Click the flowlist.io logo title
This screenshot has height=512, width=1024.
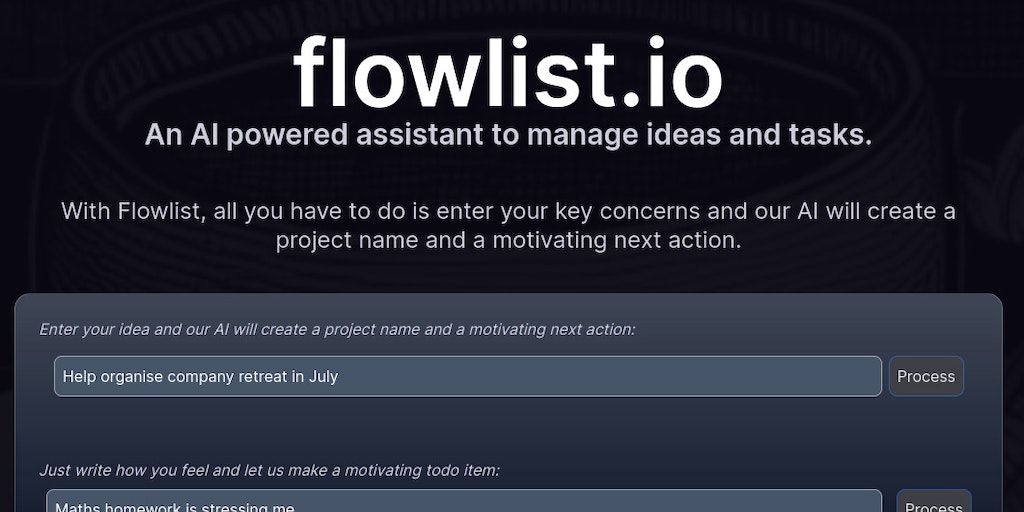[508, 73]
